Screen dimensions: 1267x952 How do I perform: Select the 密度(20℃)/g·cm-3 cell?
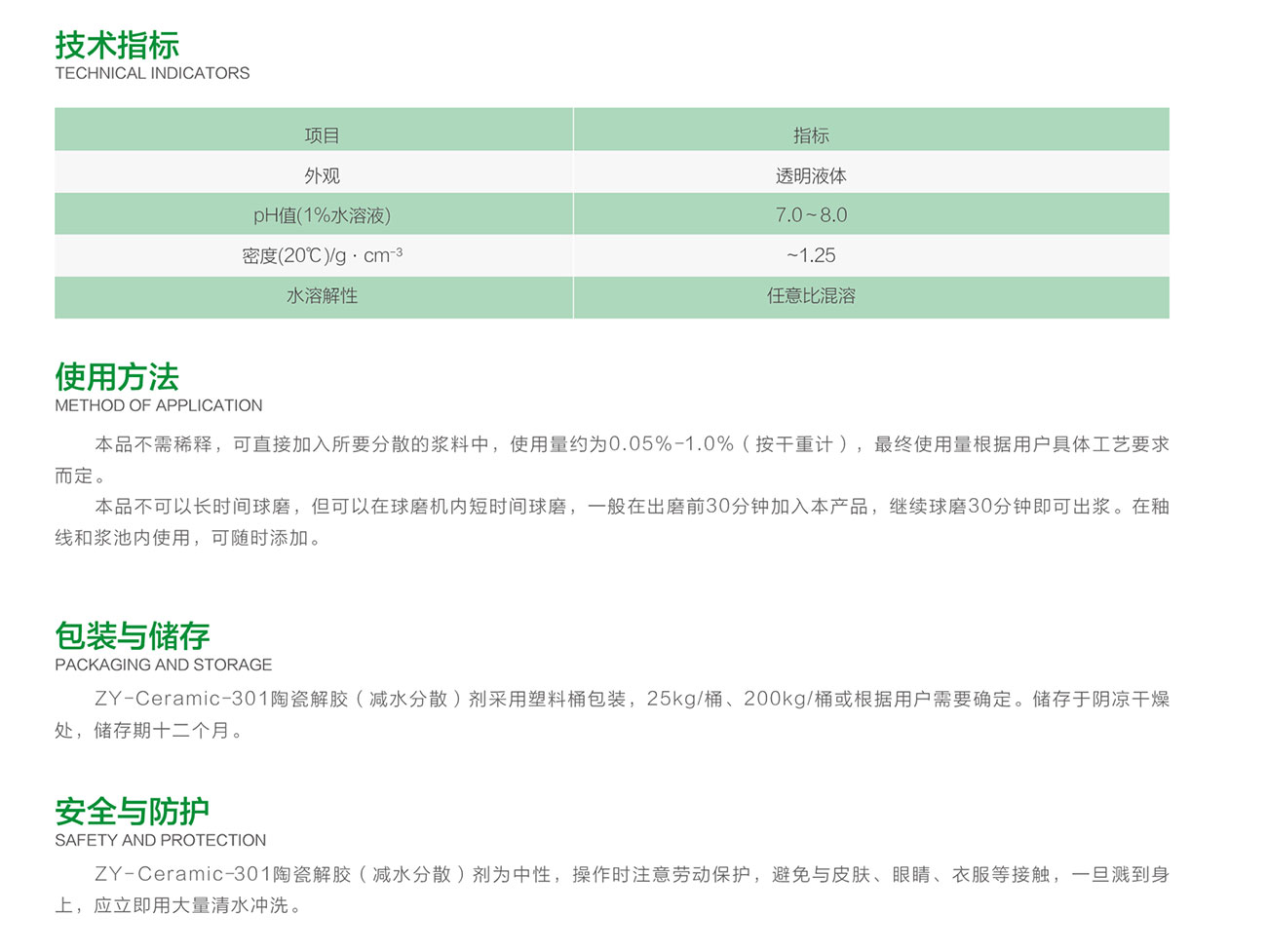[314, 255]
